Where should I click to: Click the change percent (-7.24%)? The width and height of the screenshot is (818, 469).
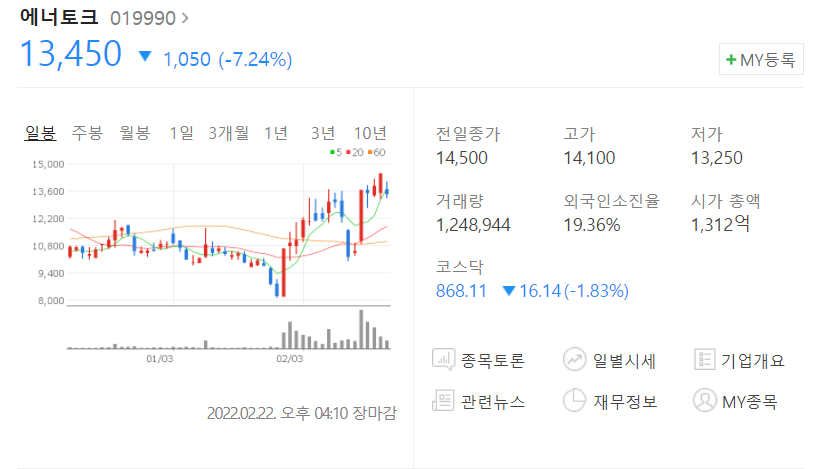pyautogui.click(x=255, y=59)
